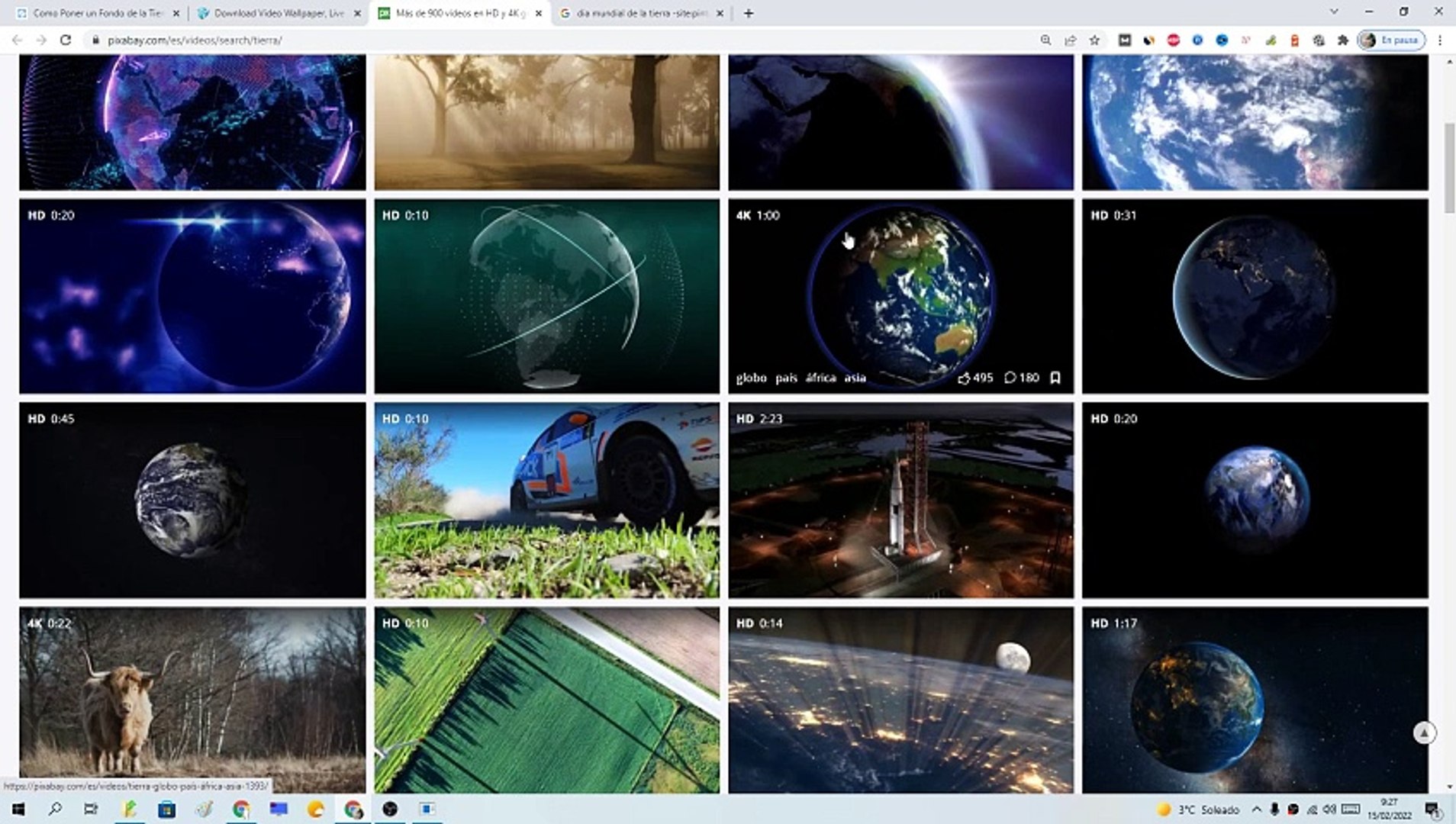Screen dimensions: 1456x824
Task: Open Microsoft Store from the taskbar
Action: pyautogui.click(x=166, y=809)
